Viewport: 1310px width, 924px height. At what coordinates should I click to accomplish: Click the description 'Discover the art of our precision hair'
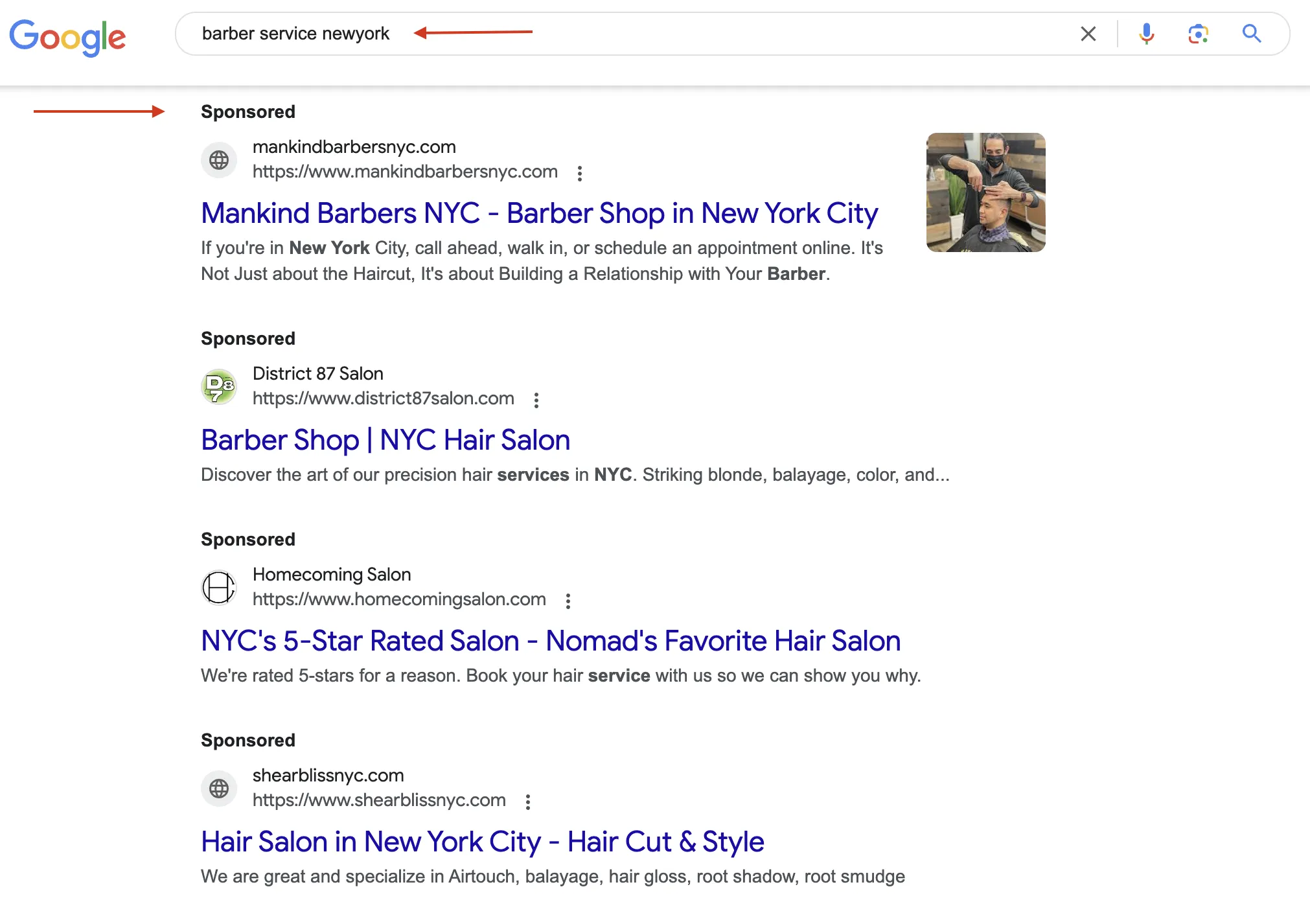click(575, 475)
